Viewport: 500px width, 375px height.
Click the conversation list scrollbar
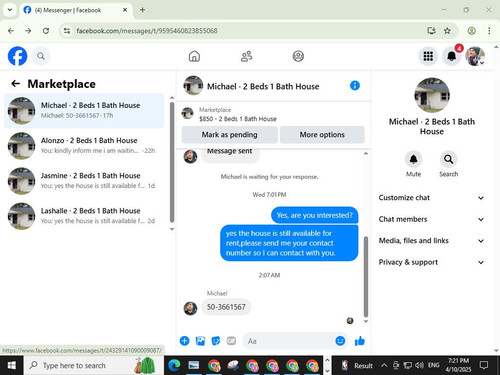[172, 162]
